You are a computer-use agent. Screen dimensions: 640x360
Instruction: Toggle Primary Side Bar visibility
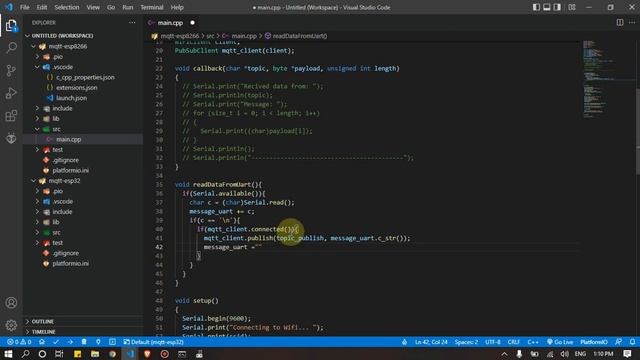tap(536, 7)
